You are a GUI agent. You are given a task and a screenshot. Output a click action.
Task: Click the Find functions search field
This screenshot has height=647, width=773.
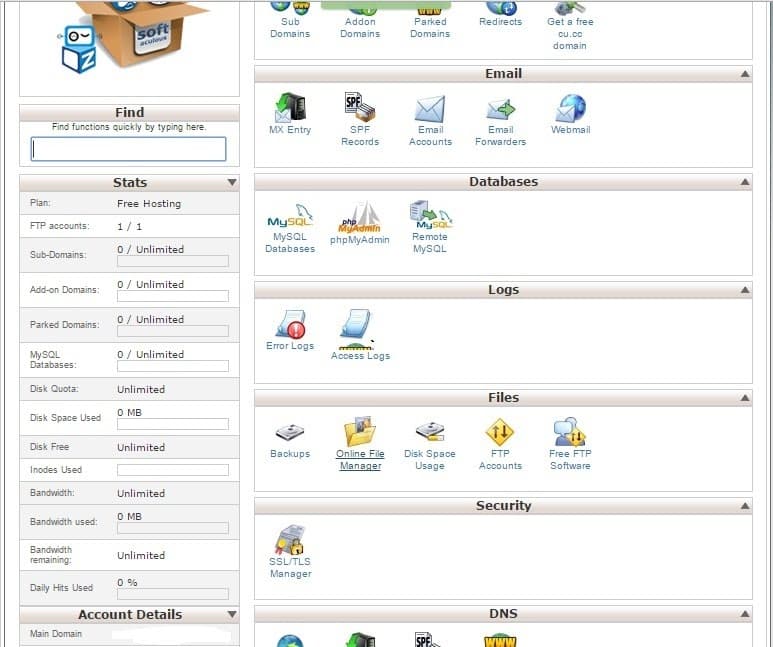[129, 149]
